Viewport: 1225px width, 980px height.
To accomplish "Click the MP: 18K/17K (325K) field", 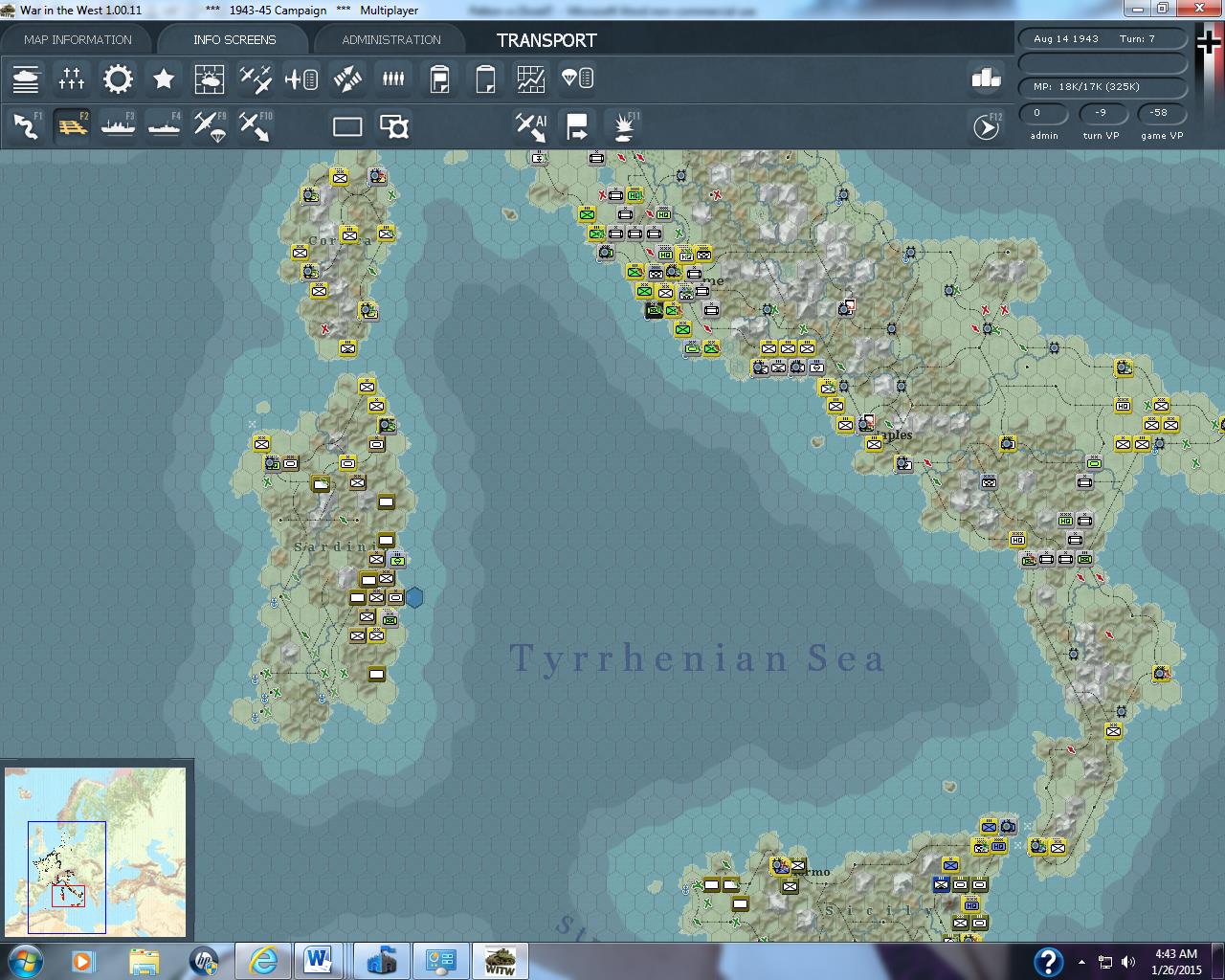I will point(1102,87).
